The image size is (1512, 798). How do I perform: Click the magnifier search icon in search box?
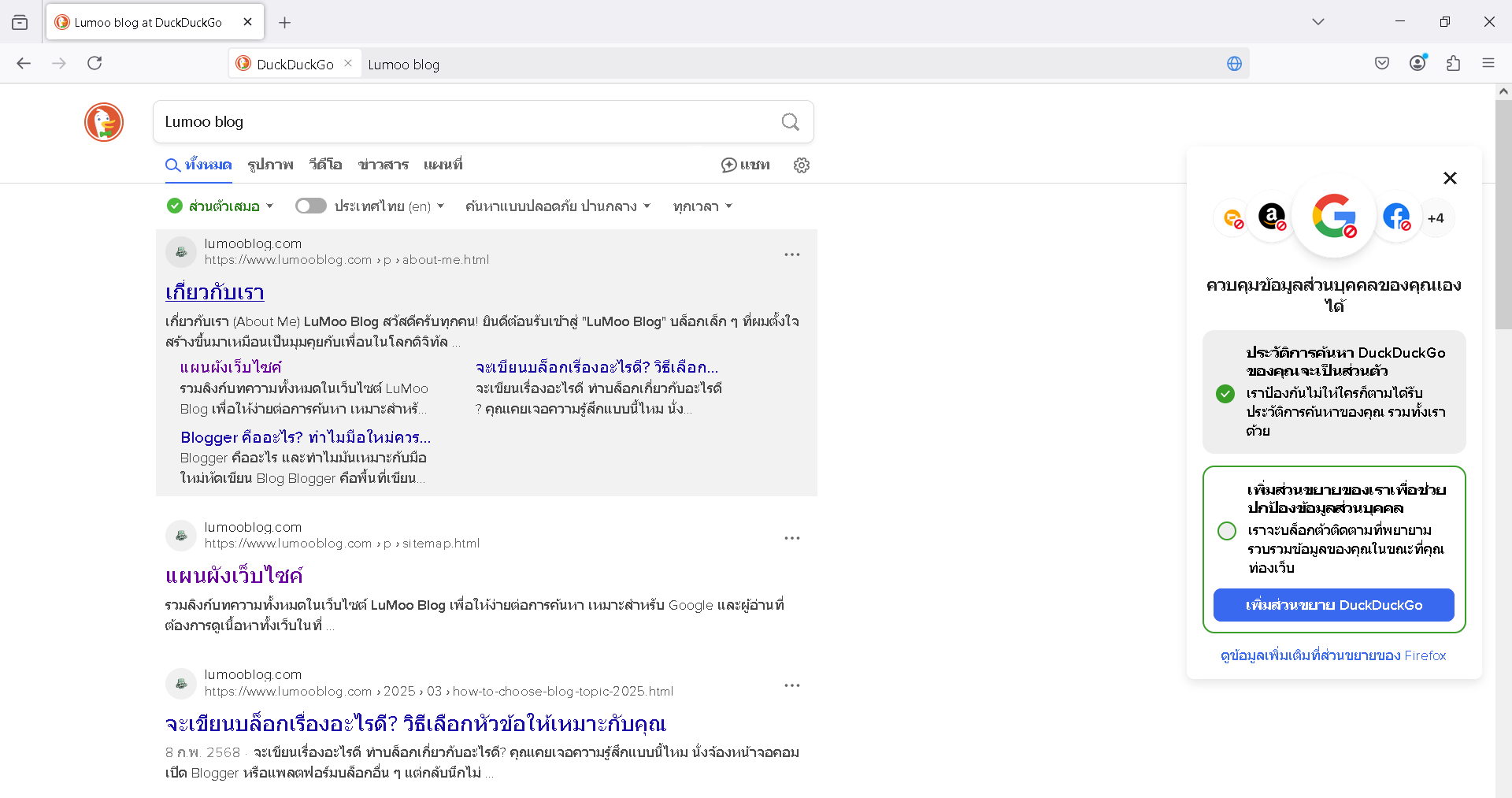[x=790, y=122]
